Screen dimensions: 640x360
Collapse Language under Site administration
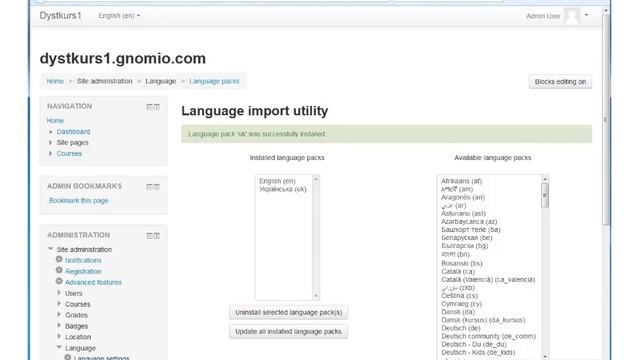[59, 347]
